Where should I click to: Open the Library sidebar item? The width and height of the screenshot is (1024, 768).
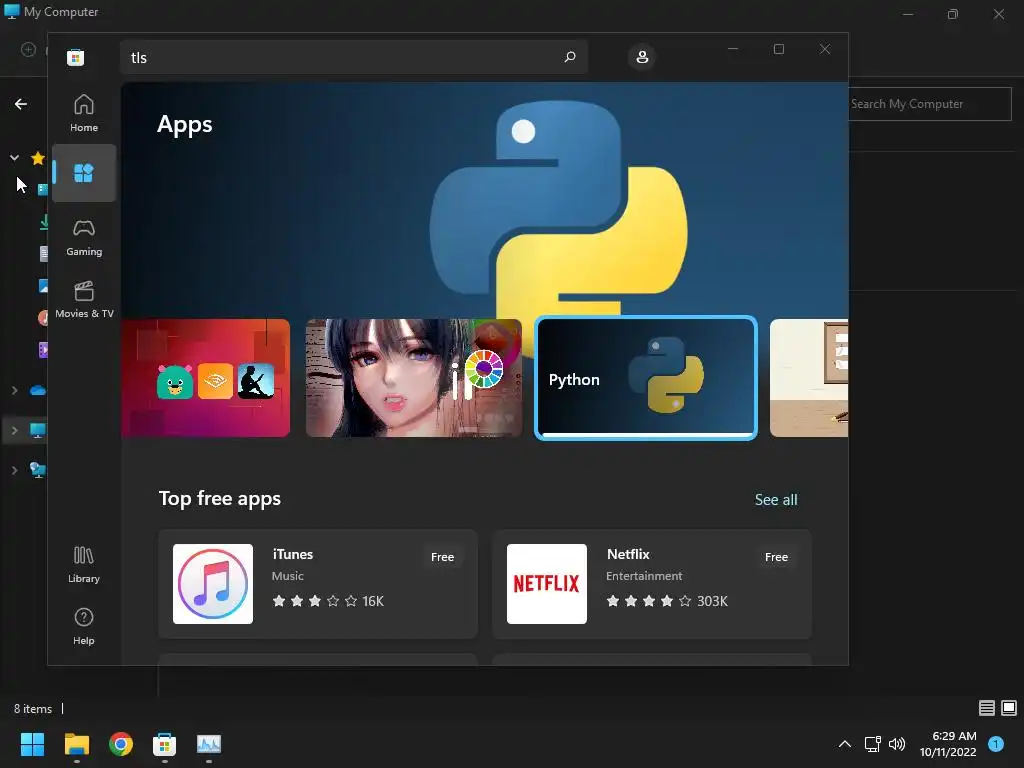(x=84, y=565)
